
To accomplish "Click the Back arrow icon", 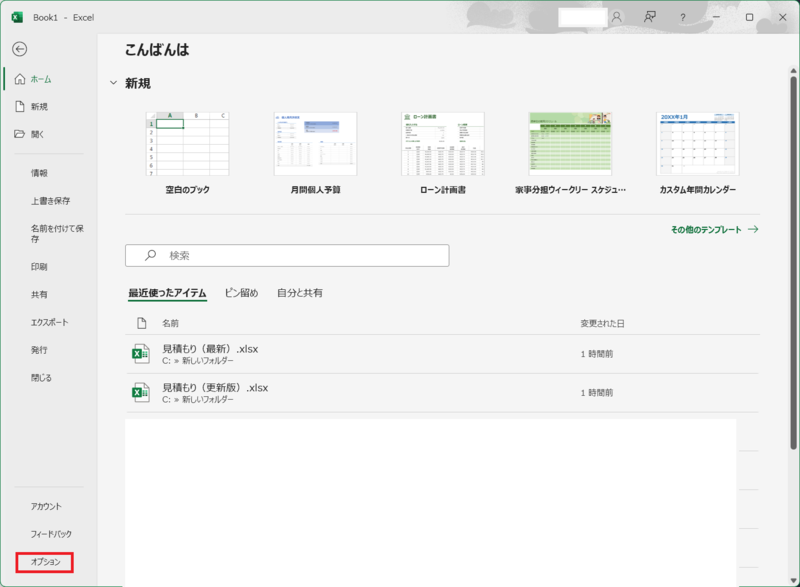I will [x=21, y=48].
